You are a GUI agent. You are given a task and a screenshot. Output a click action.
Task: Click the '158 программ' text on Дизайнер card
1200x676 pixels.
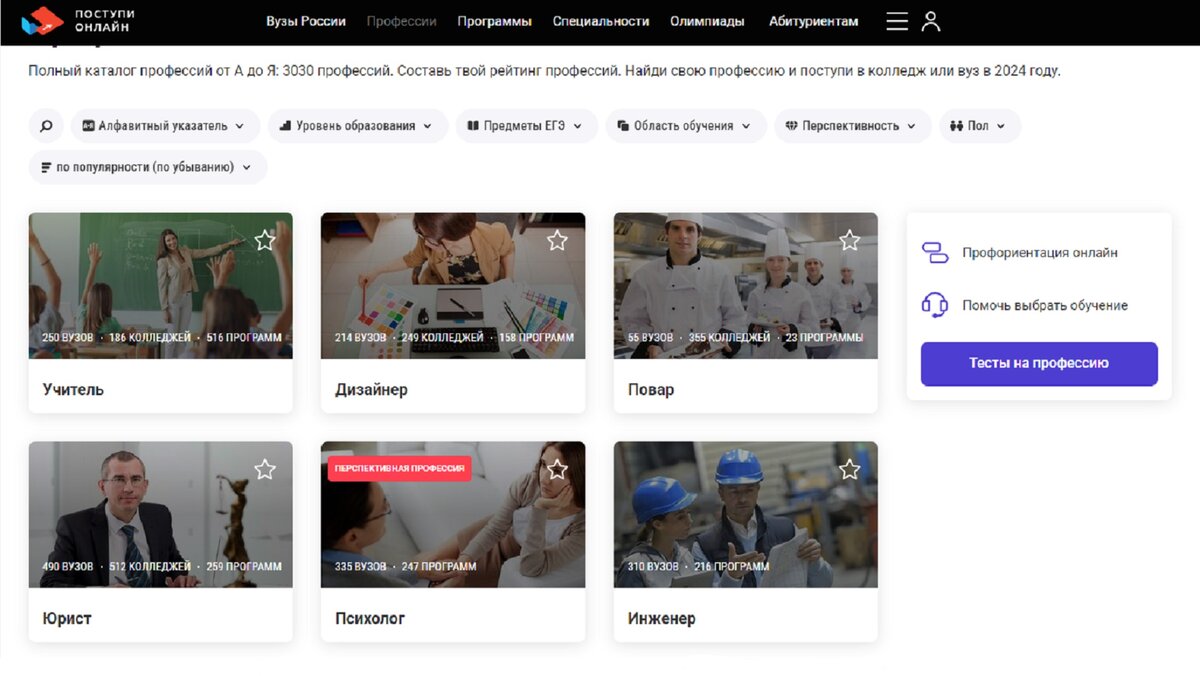pos(537,338)
